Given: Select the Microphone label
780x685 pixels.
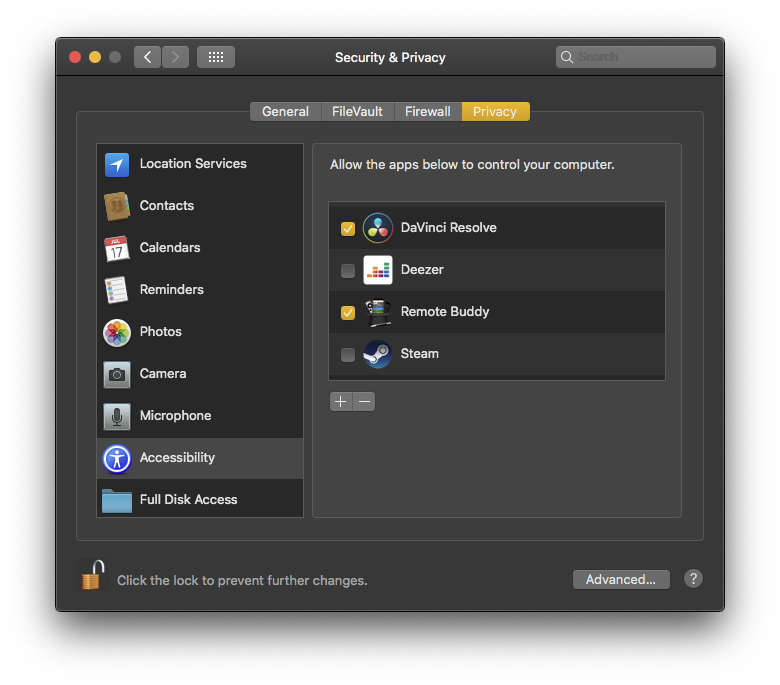Looking at the screenshot, I should [176, 415].
